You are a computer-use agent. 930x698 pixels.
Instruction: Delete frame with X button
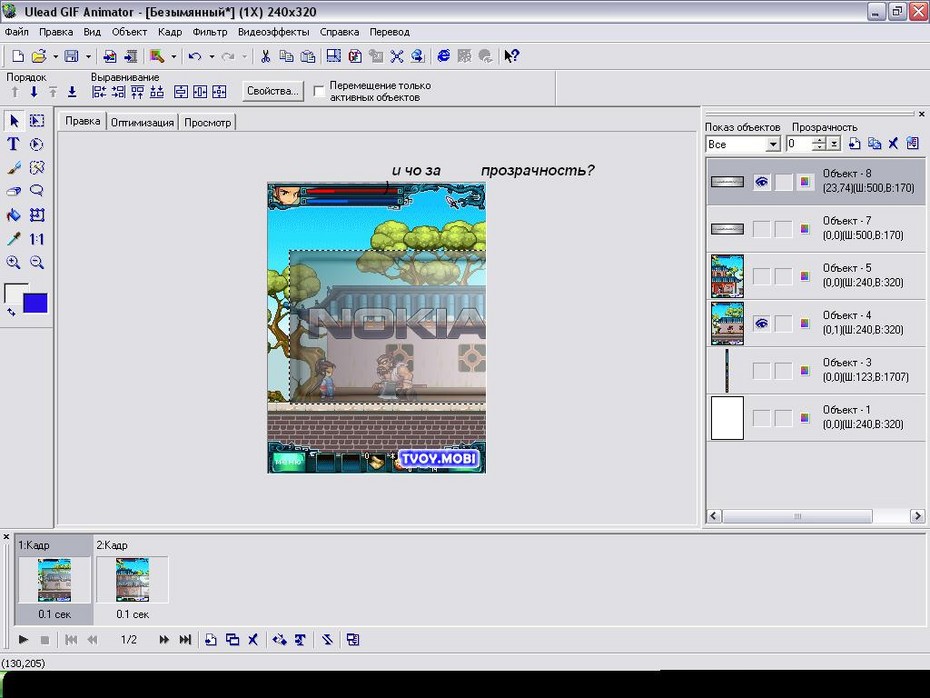(253, 639)
